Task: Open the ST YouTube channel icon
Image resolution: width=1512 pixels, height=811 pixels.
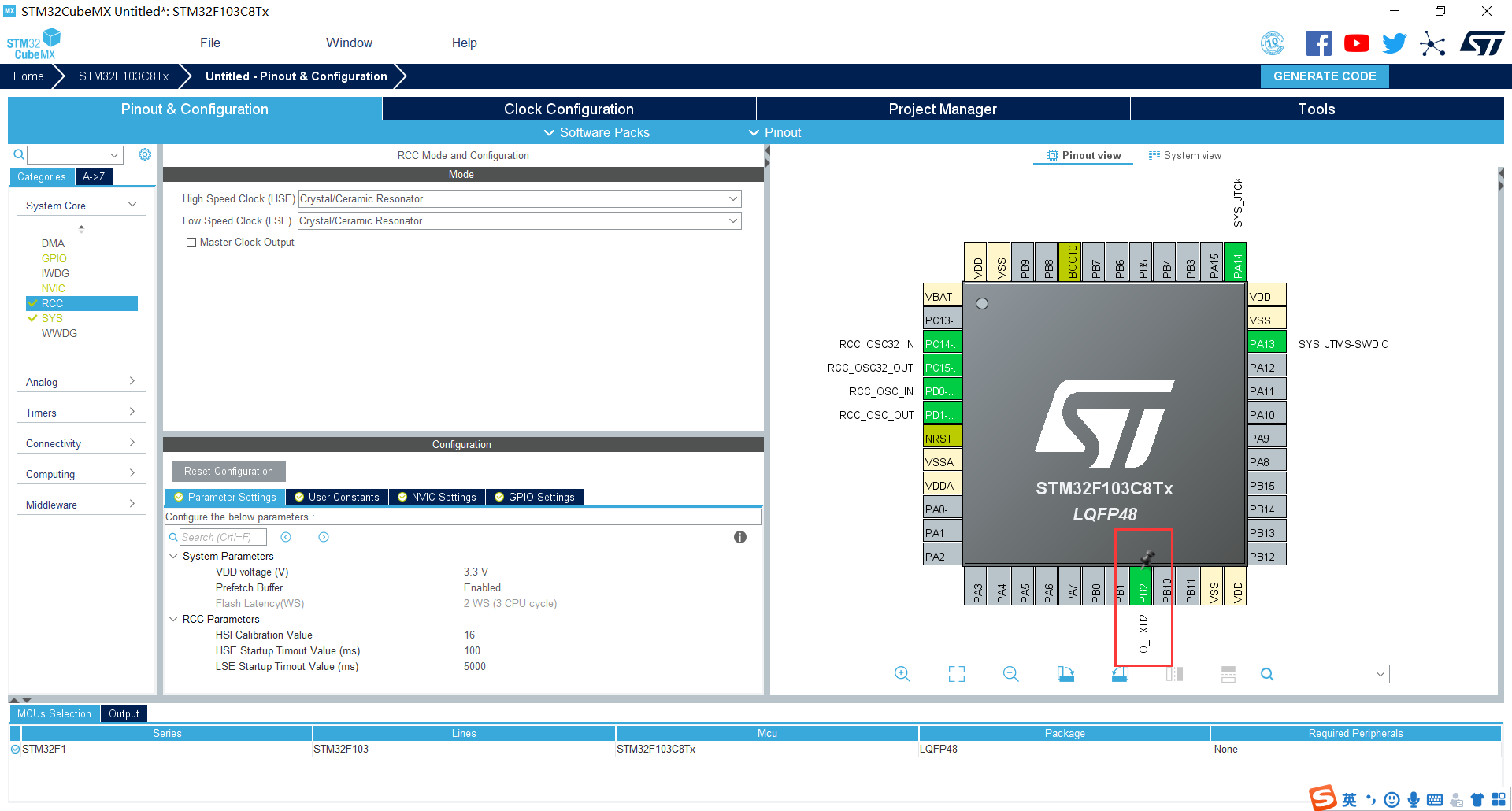Action: 1356,43
